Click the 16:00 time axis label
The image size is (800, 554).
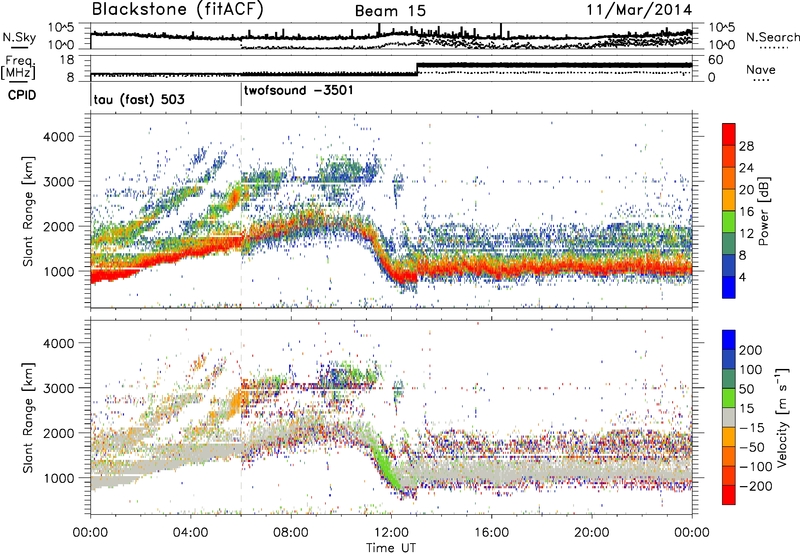click(x=491, y=533)
